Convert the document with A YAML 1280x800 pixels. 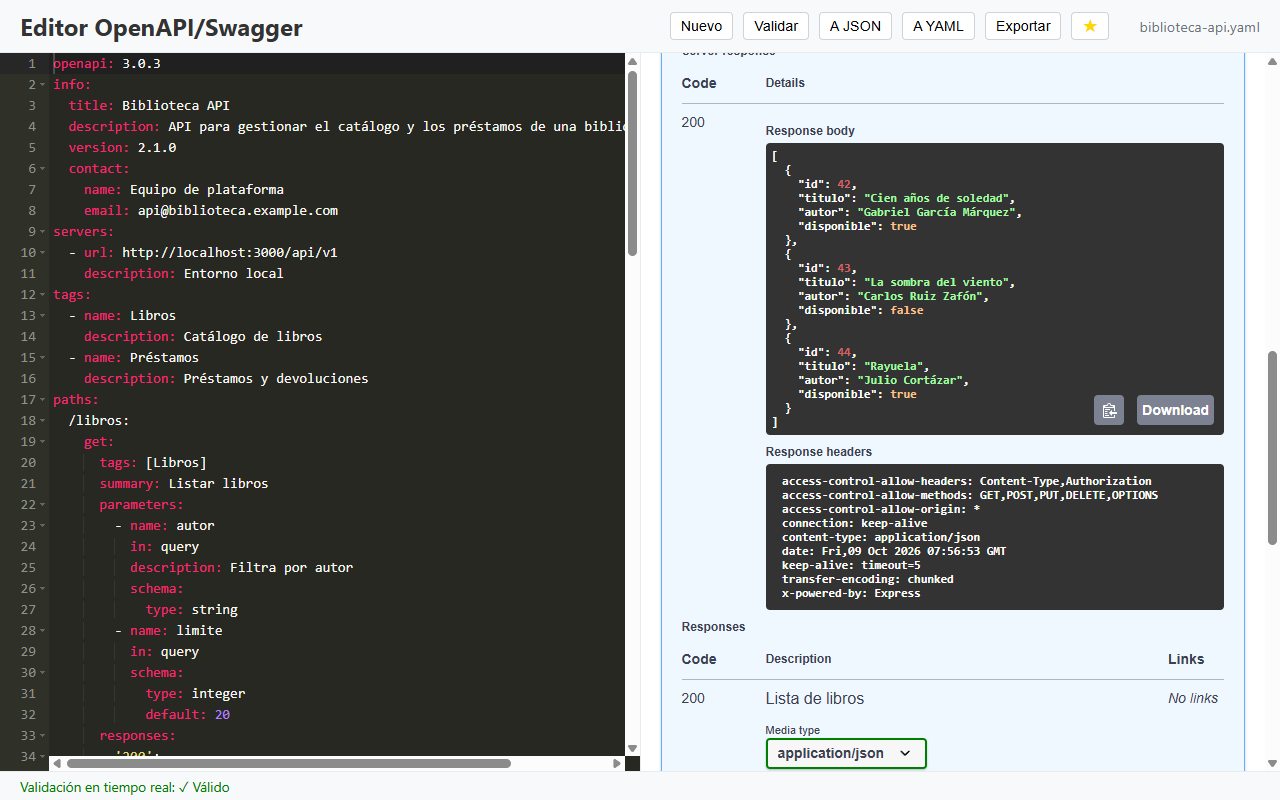[x=938, y=26]
